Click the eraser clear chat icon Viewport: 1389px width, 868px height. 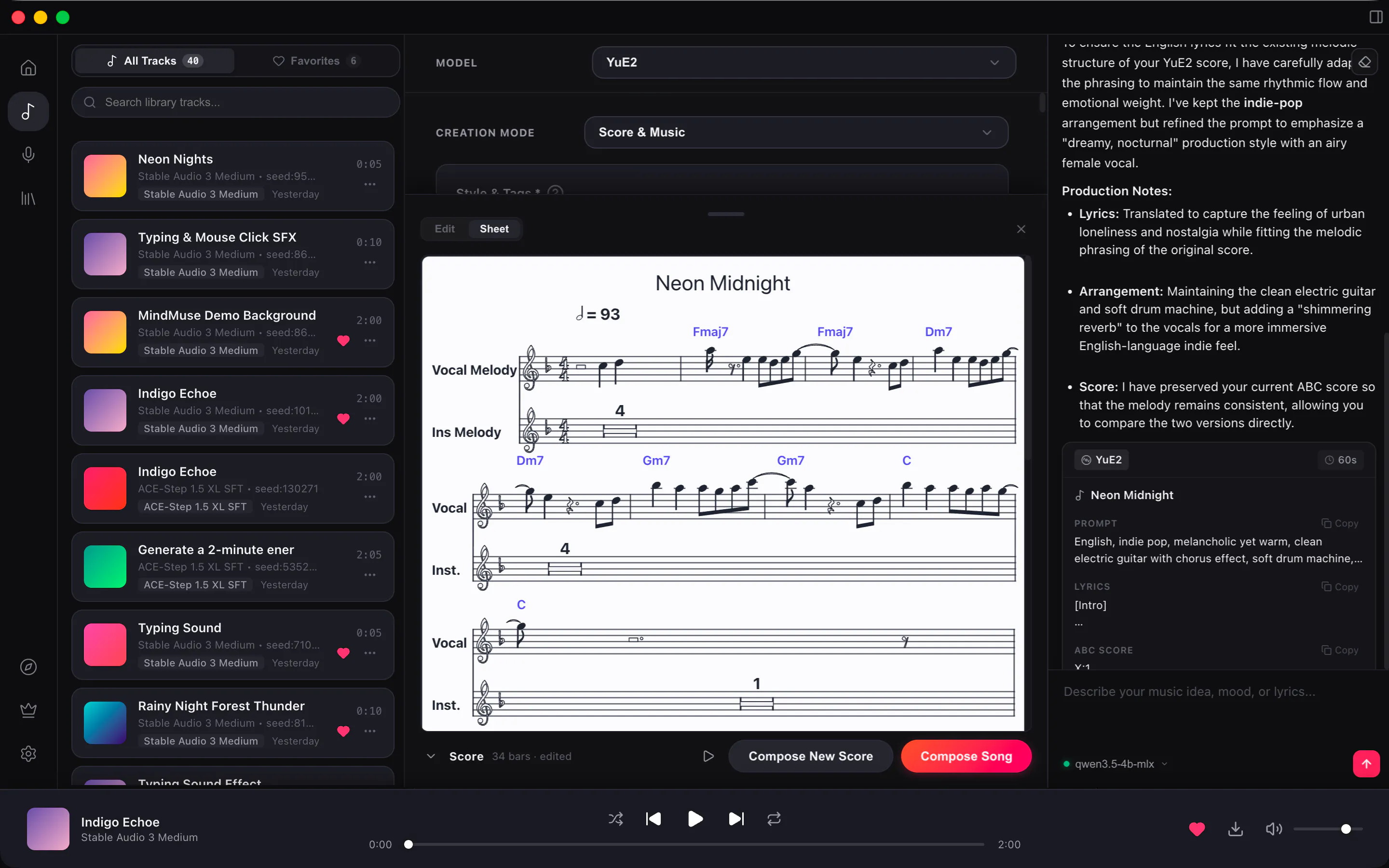pyautogui.click(x=1365, y=62)
